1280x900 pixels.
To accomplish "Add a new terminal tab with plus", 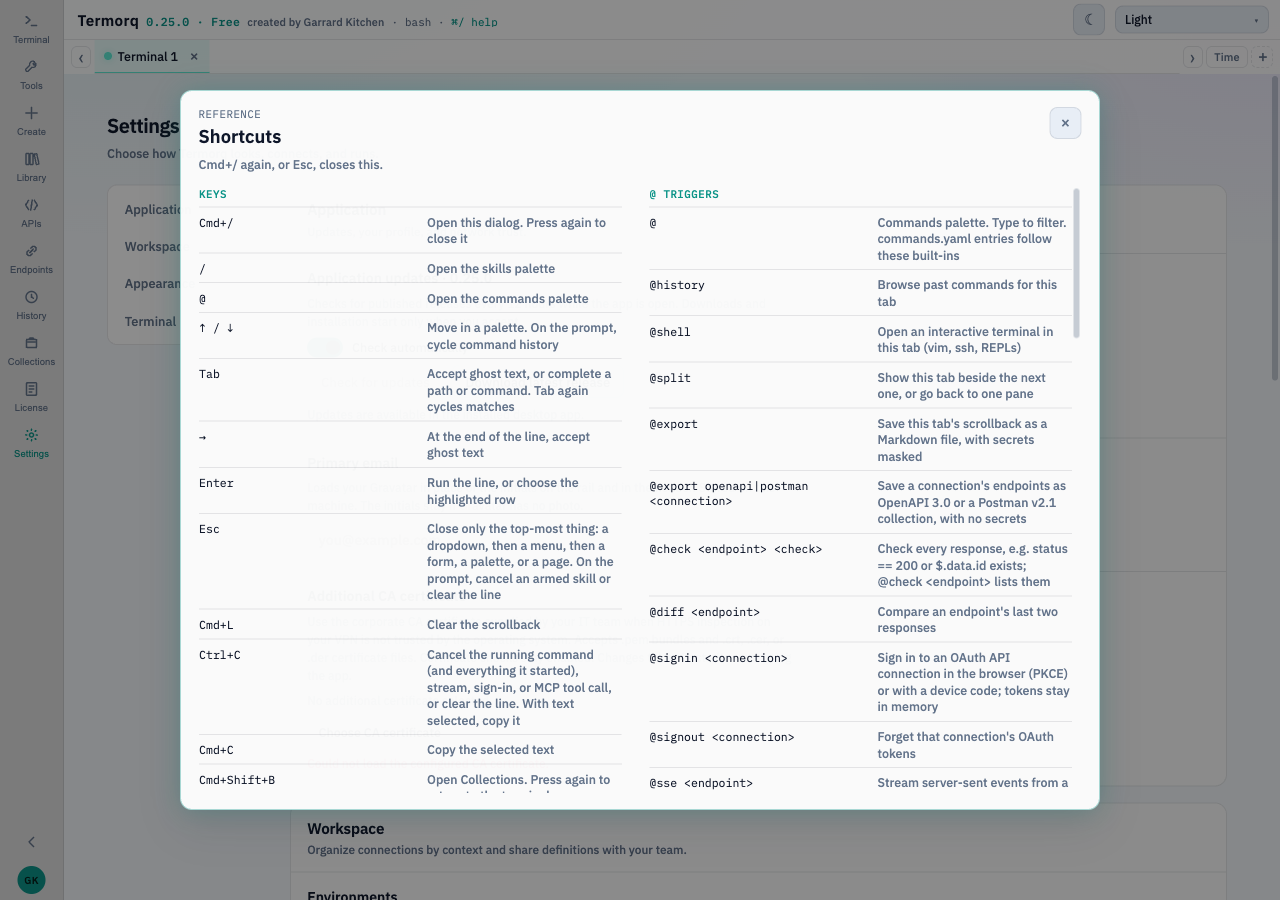I will (x=1263, y=57).
